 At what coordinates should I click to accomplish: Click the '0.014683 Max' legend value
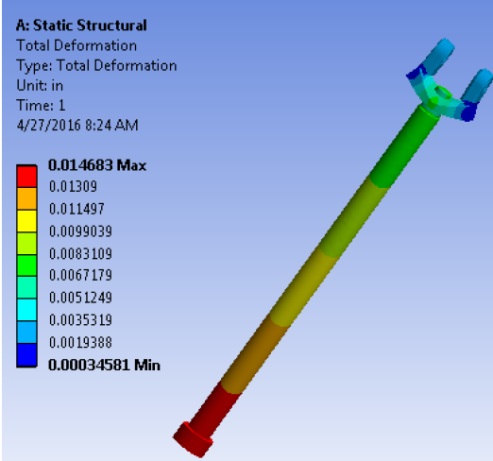click(x=97, y=165)
